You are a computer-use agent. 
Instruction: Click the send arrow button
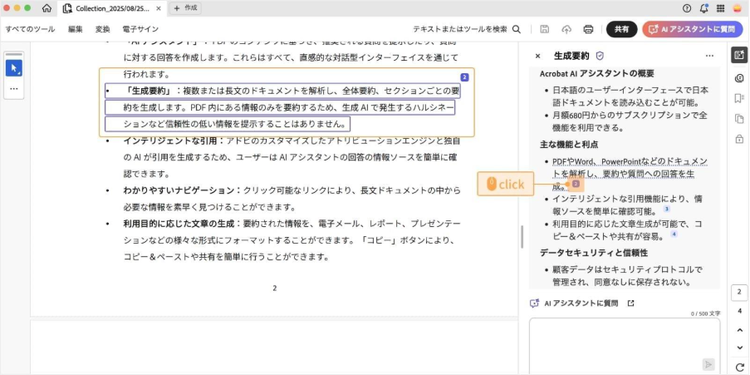[709, 364]
